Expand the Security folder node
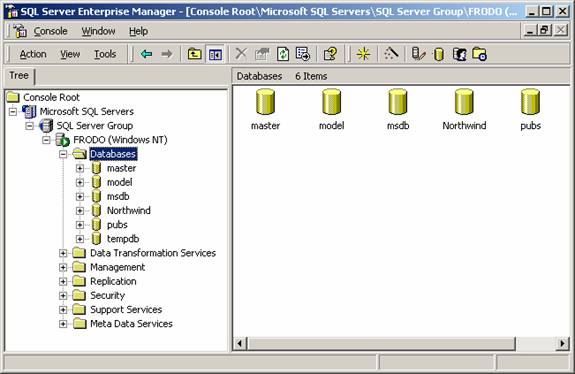Screen dimensions: 575x374 click(63, 296)
